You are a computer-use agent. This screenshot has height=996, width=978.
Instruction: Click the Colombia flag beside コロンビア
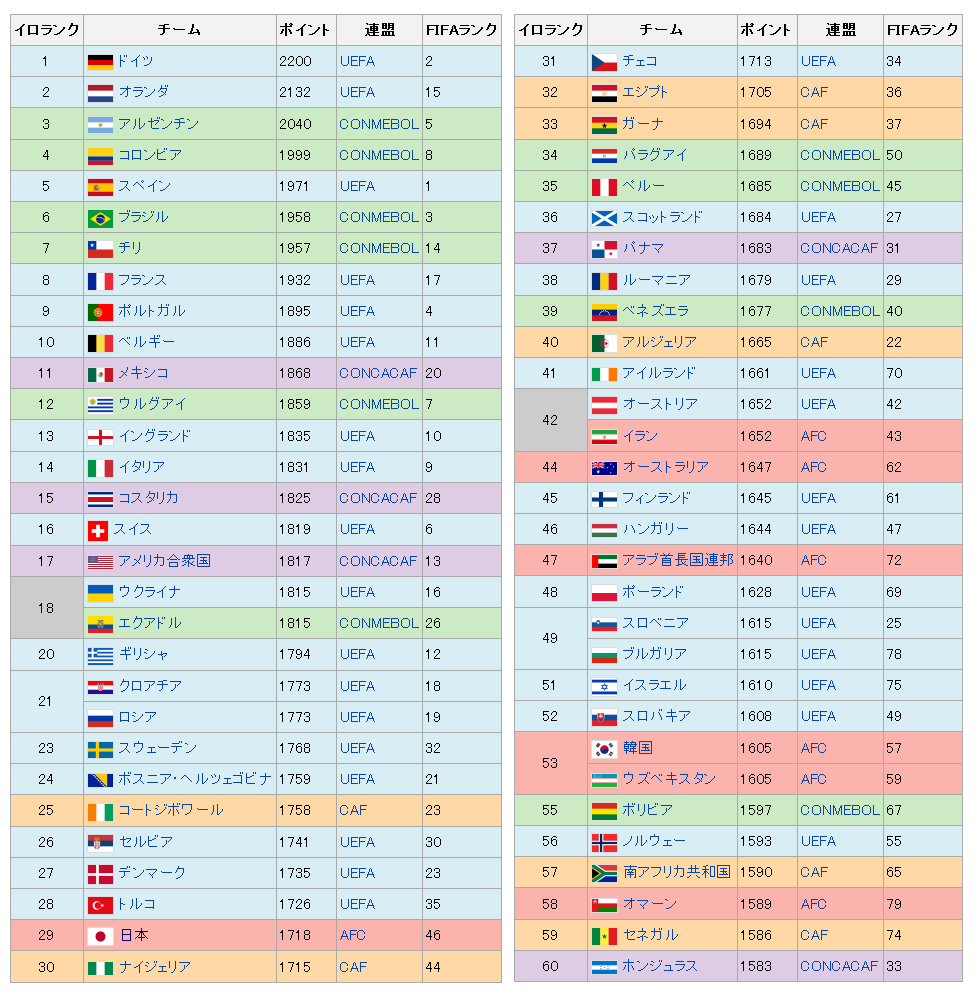[x=100, y=156]
